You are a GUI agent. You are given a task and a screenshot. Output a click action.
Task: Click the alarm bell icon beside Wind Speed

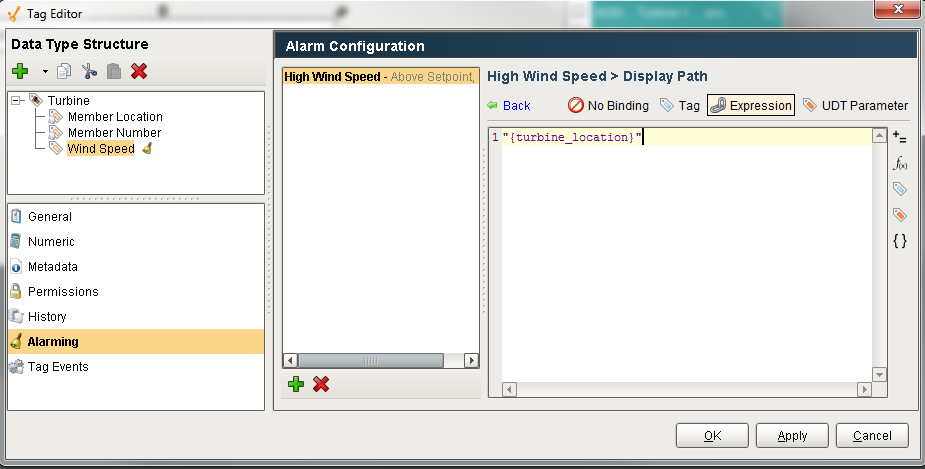[147, 149]
